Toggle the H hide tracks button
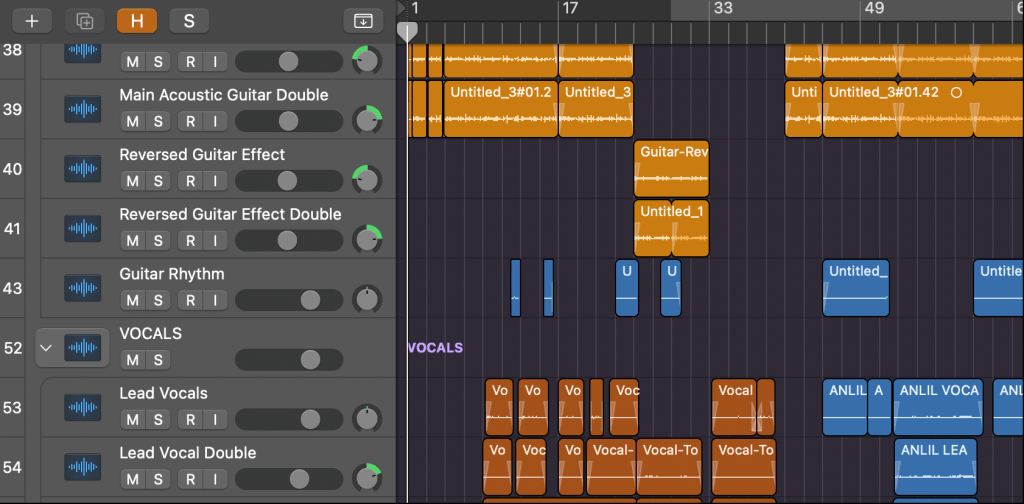1024x504 pixels. click(x=136, y=20)
